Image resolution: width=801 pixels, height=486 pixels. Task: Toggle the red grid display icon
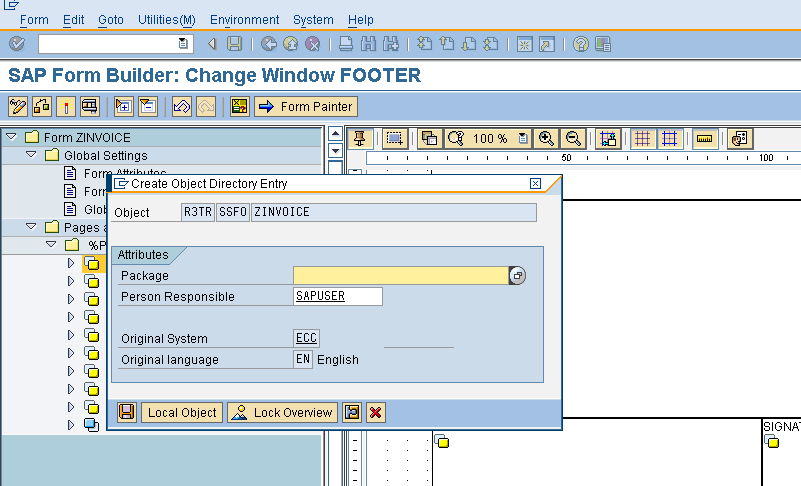(643, 138)
